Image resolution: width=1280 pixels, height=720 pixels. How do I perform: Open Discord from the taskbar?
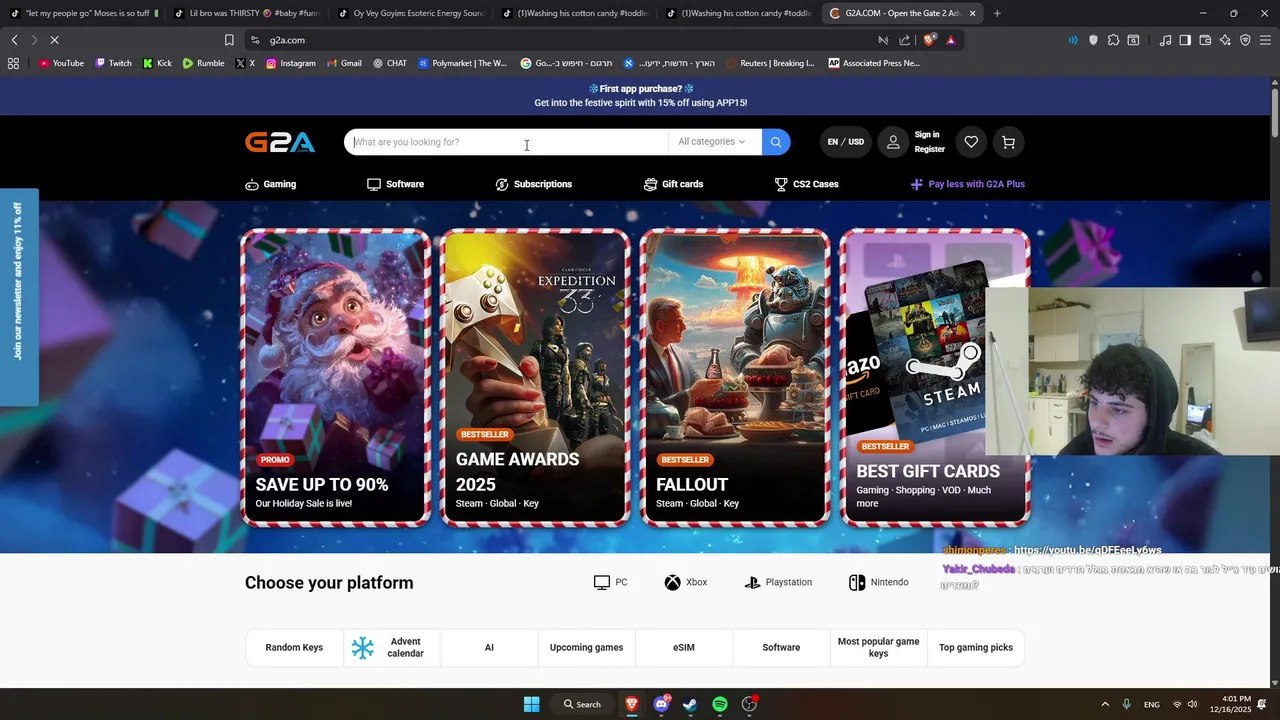click(x=661, y=704)
